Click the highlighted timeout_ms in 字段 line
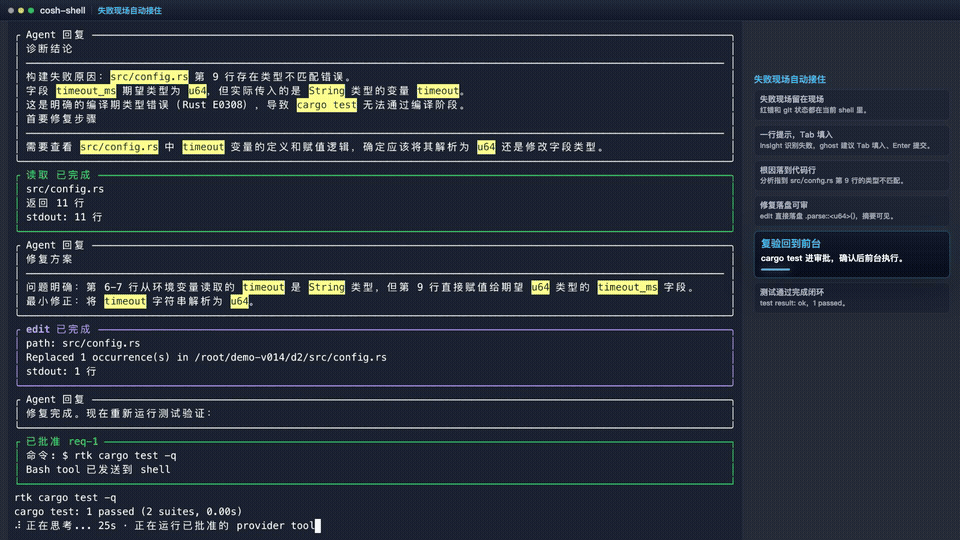 tap(86, 91)
